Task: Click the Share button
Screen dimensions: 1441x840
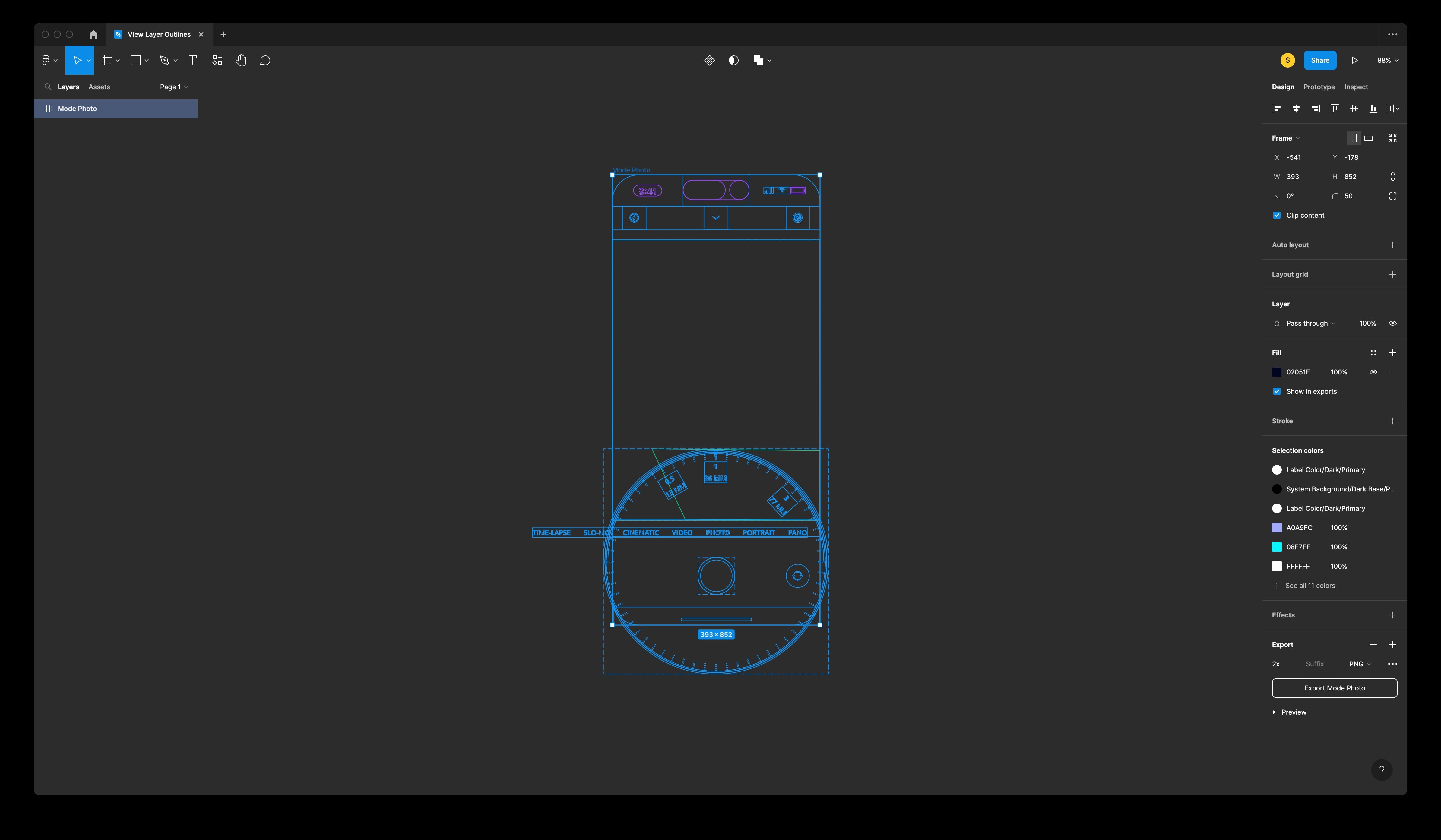Action: (x=1320, y=60)
